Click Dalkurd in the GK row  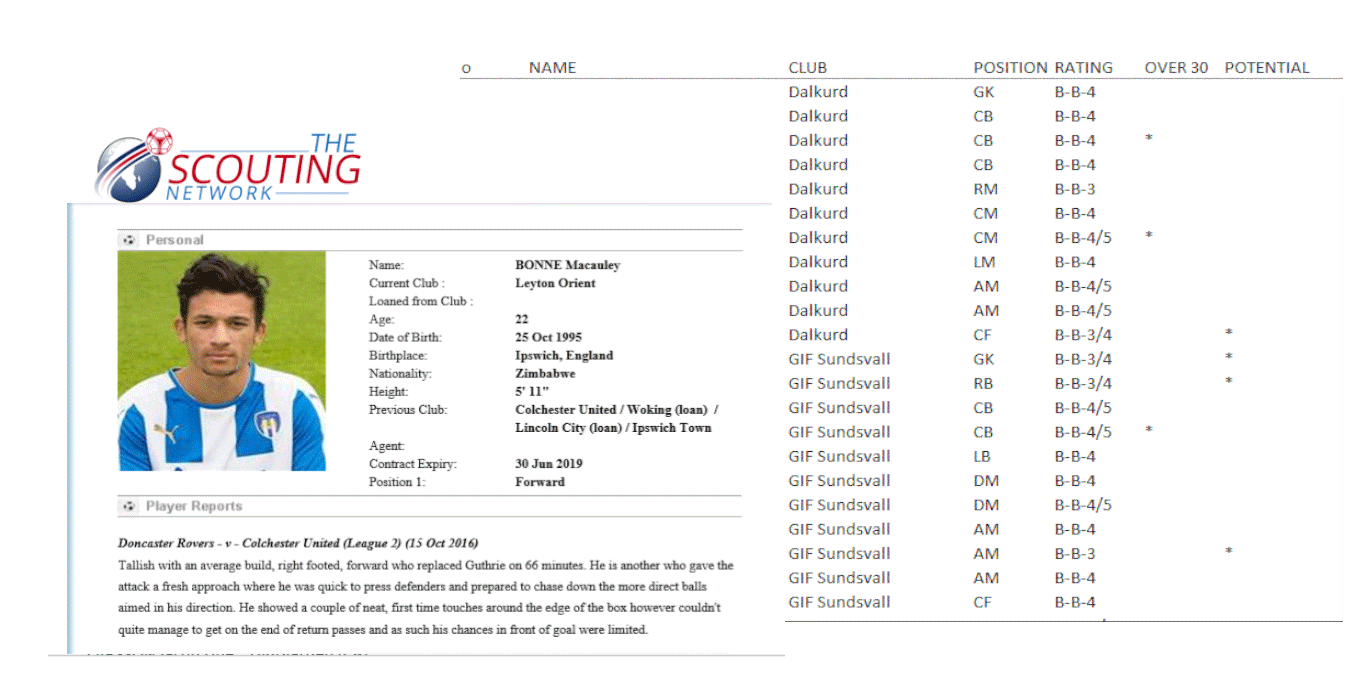(818, 92)
